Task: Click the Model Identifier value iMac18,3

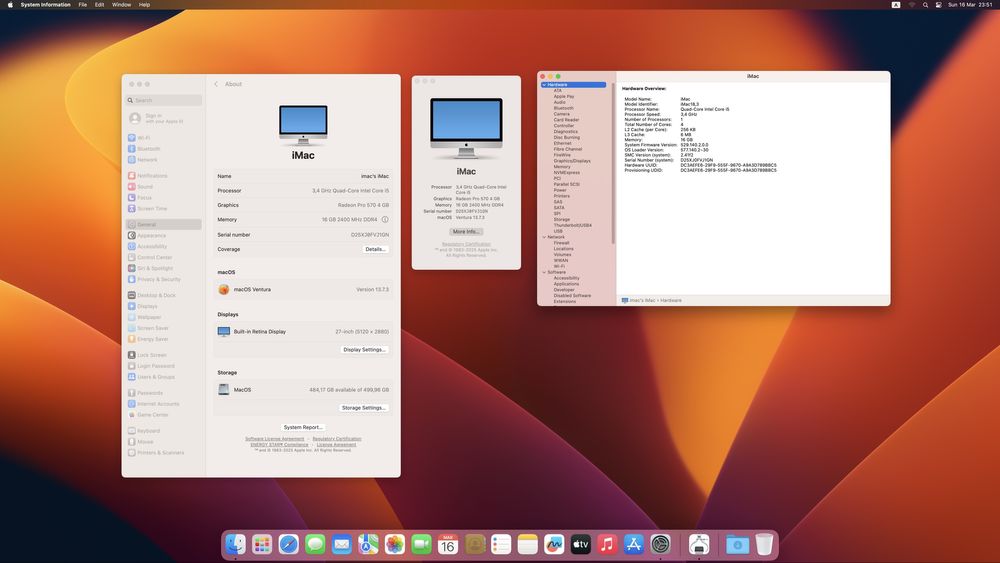Action: tap(689, 104)
